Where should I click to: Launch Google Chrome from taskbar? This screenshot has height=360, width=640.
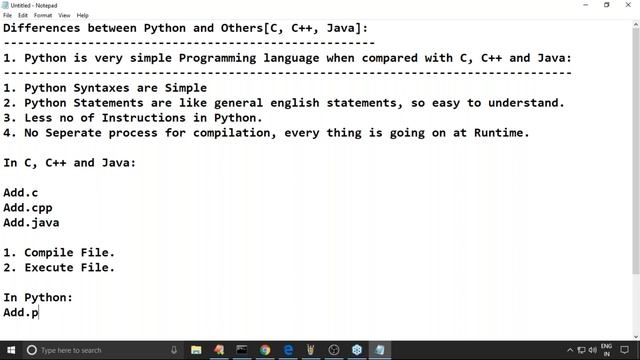pos(265,350)
